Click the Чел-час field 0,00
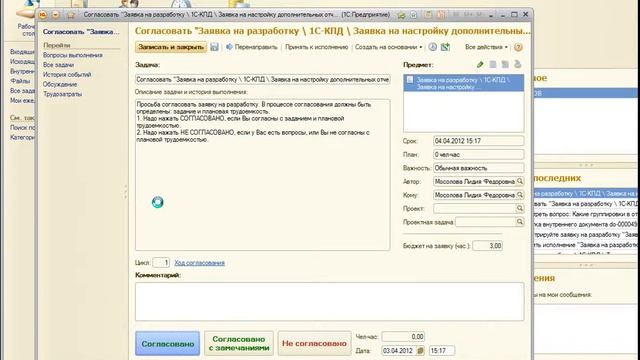Viewport: 640px width, 360px height. pos(403,337)
